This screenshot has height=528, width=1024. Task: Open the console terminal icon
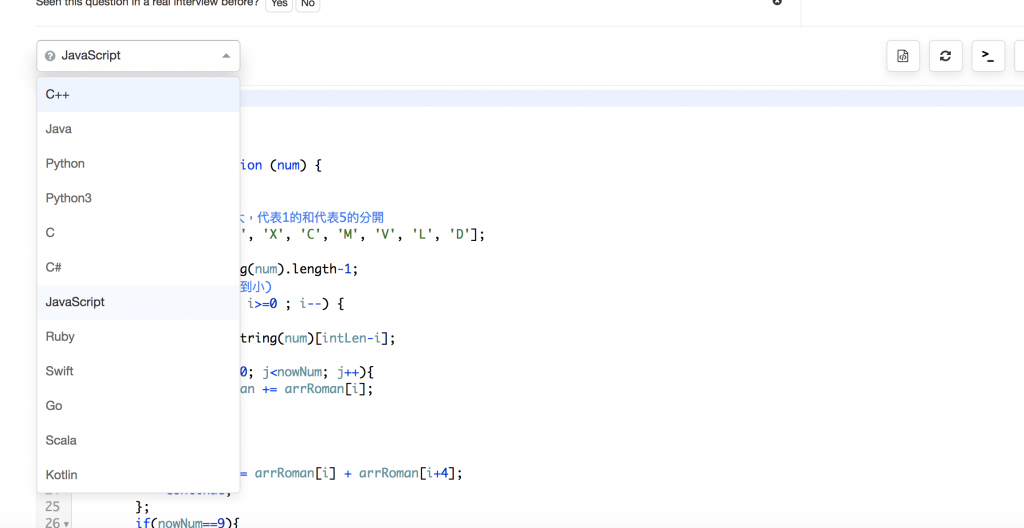(988, 56)
